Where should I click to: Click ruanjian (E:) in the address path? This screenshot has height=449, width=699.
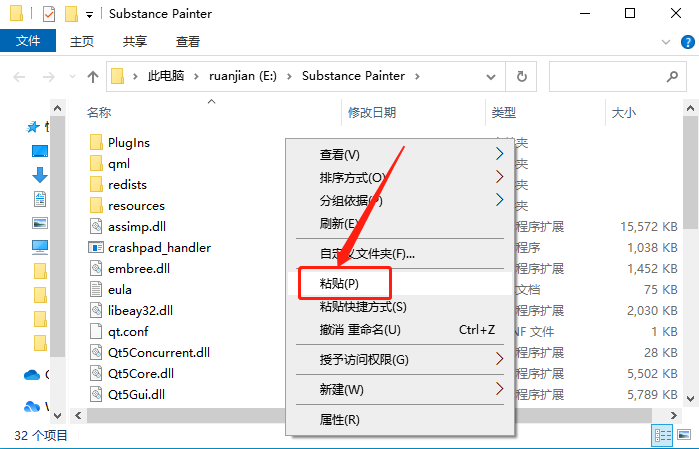point(243,76)
